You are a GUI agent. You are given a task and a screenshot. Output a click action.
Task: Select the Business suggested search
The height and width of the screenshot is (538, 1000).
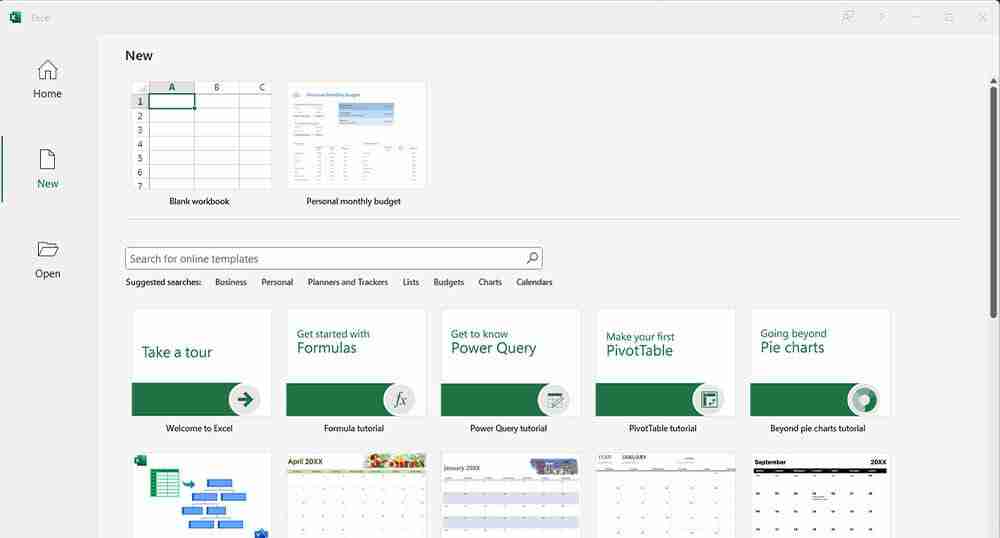(231, 282)
